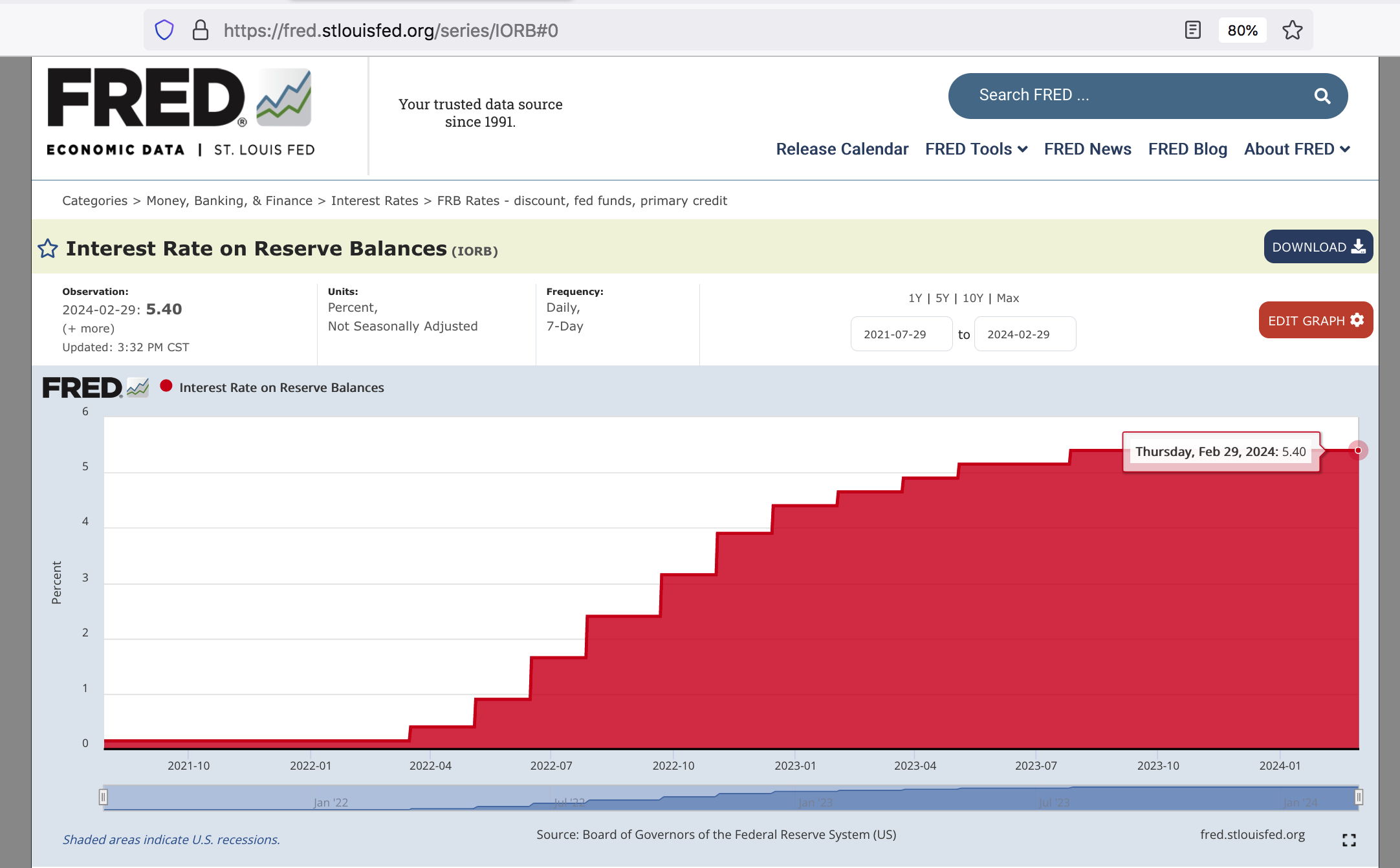1400x868 pixels.
Task: Open Interest Rates breadcrumb link
Action: tap(375, 201)
